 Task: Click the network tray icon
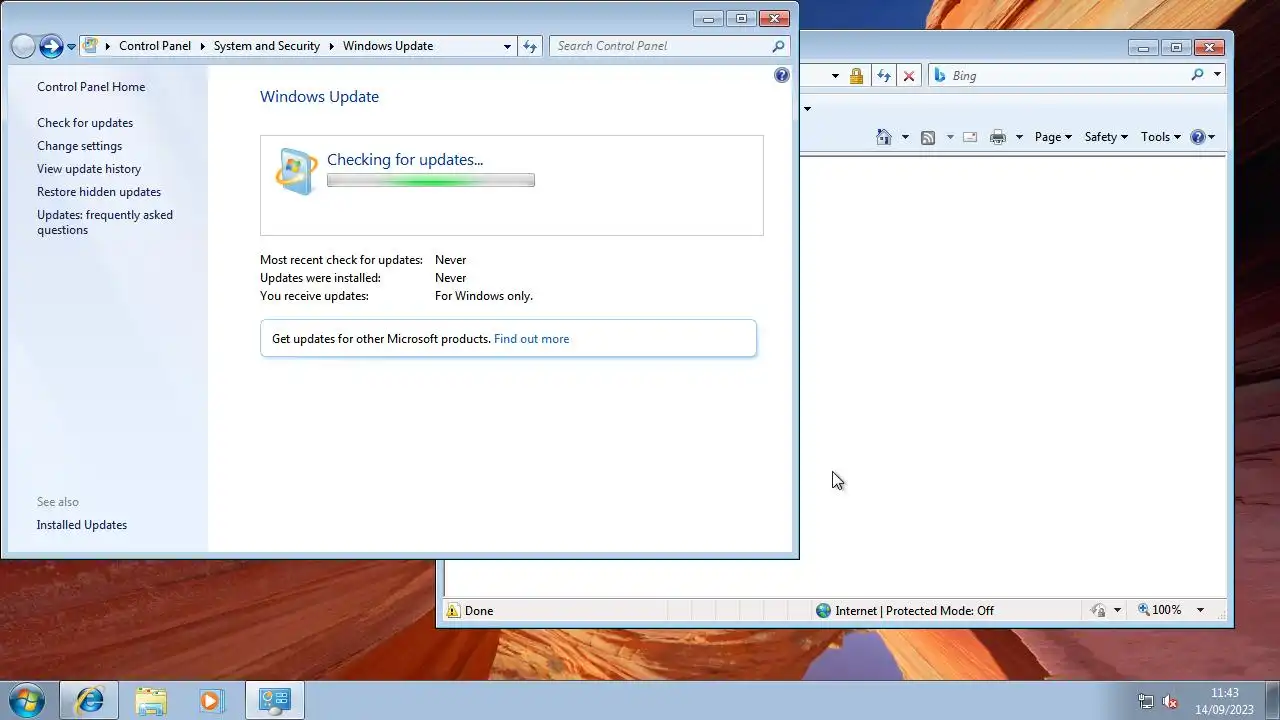(1146, 702)
